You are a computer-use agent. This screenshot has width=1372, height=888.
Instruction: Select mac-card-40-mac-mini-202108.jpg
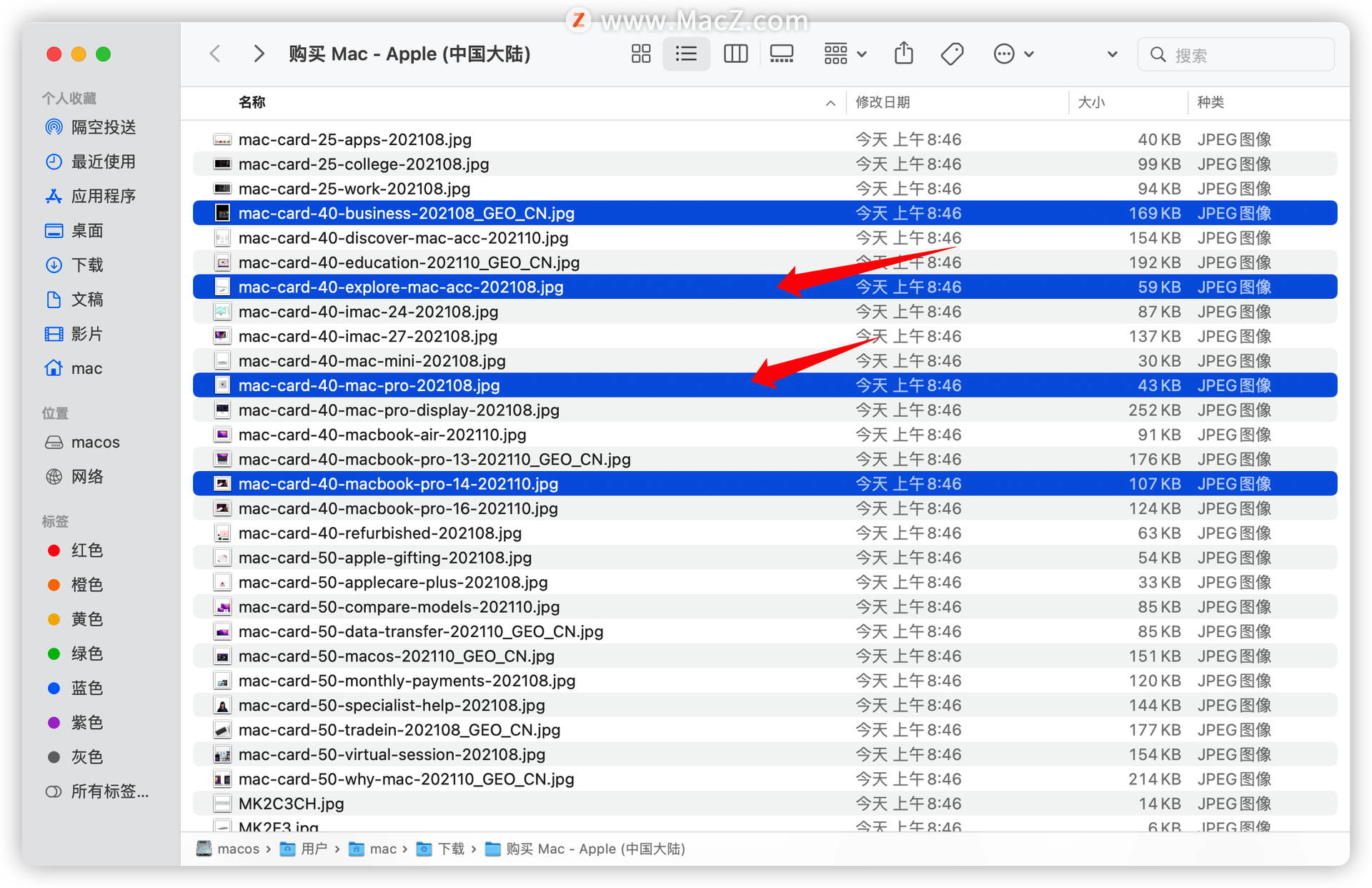(x=765, y=360)
